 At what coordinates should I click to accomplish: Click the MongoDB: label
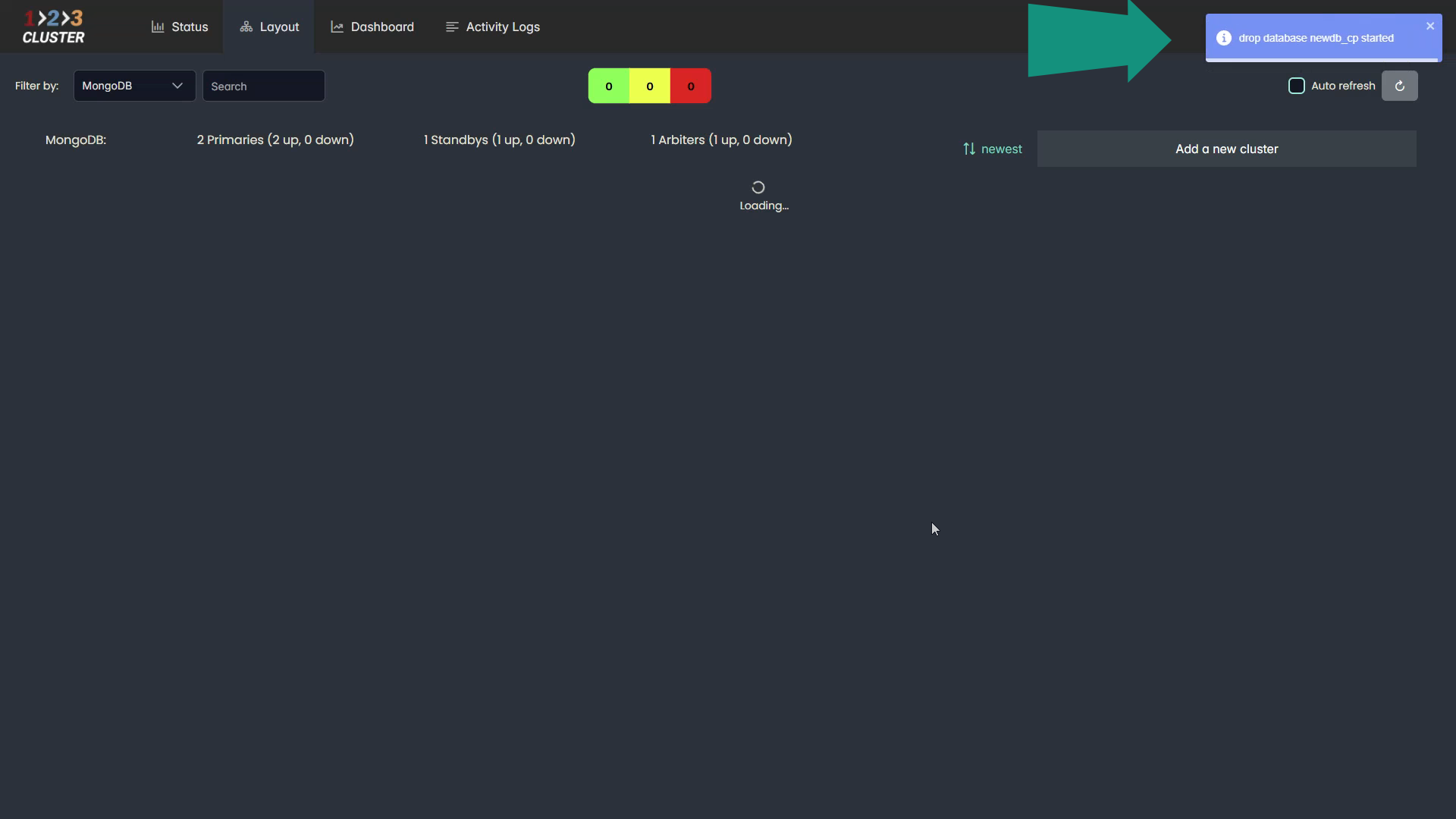[76, 140]
